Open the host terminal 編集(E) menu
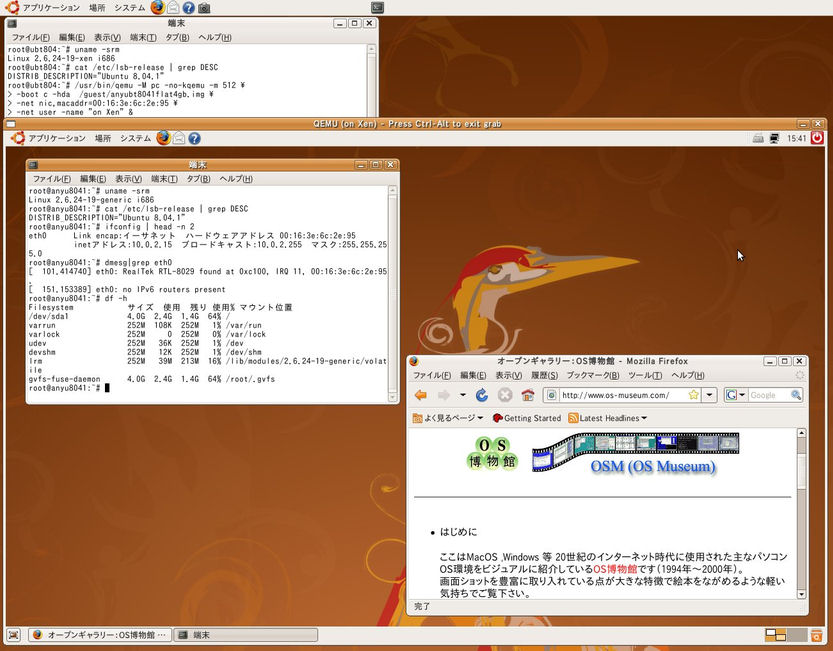Viewport: 833px width, 651px height. click(x=72, y=38)
